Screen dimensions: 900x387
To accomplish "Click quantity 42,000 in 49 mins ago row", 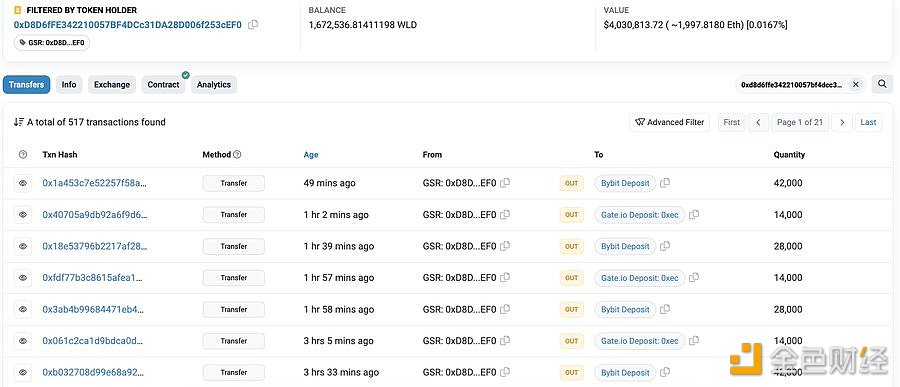I will point(788,183).
